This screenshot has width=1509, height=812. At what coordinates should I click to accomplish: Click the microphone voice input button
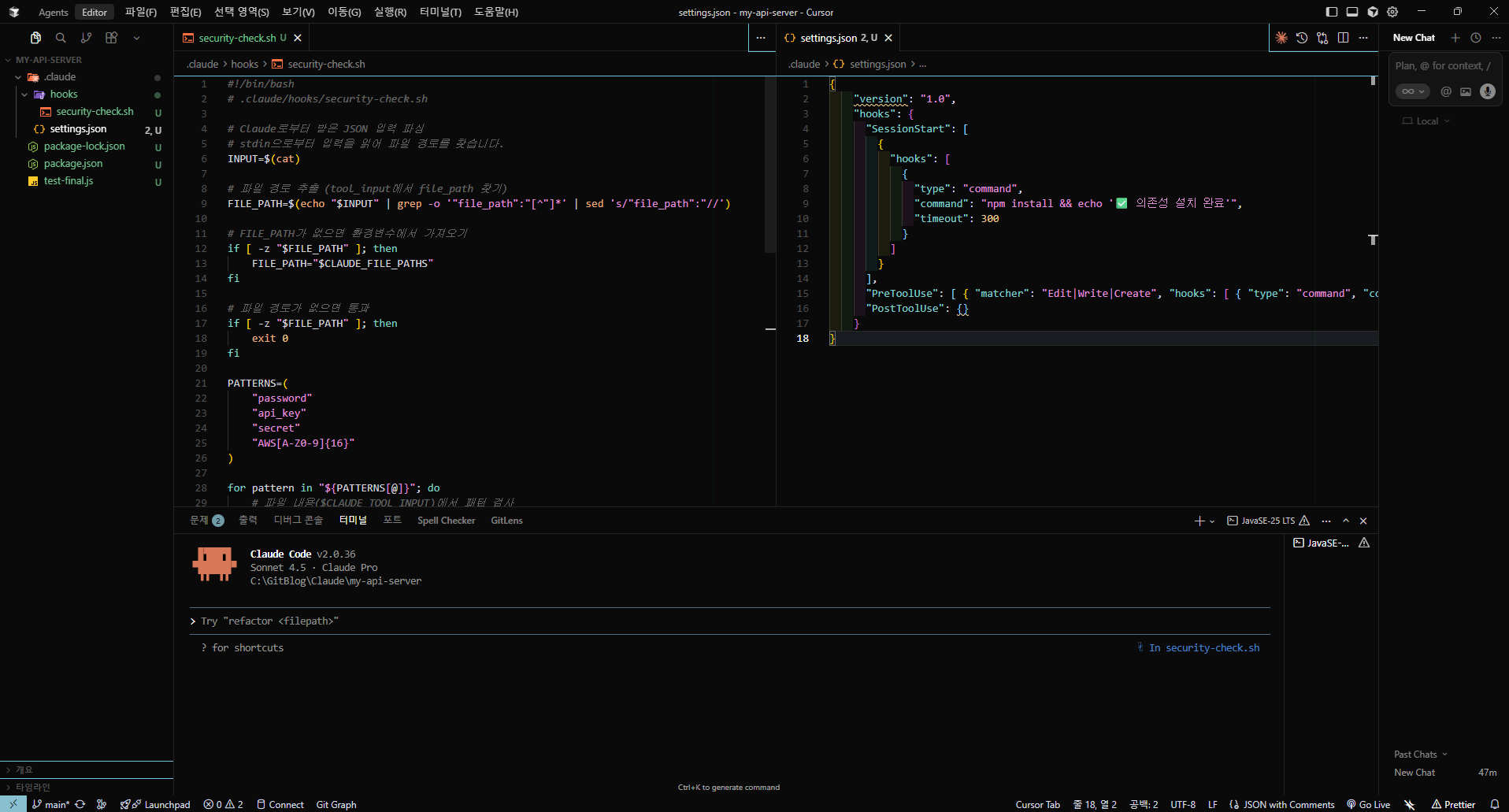(1487, 91)
